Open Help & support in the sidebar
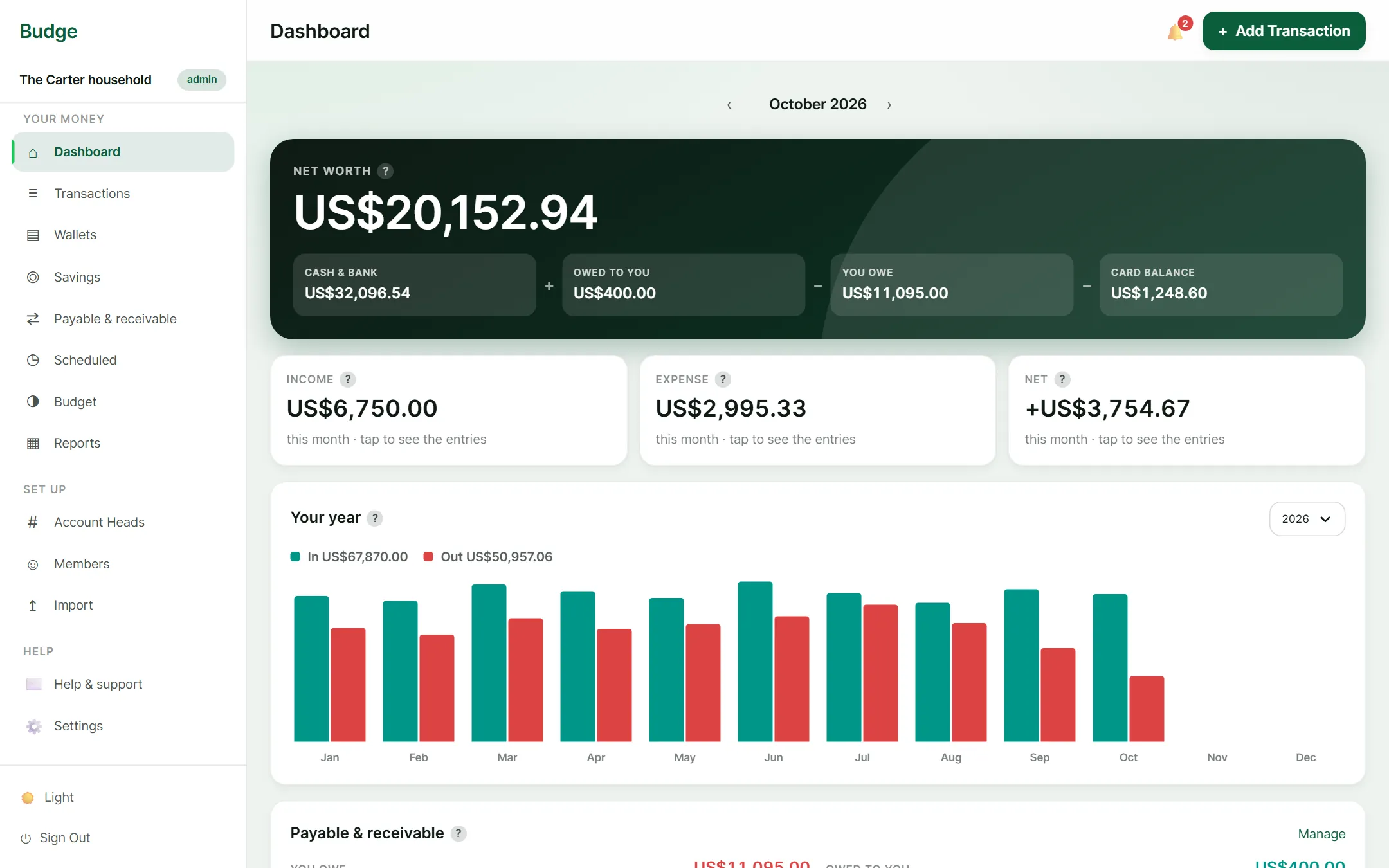This screenshot has width=1389, height=868. 123,685
